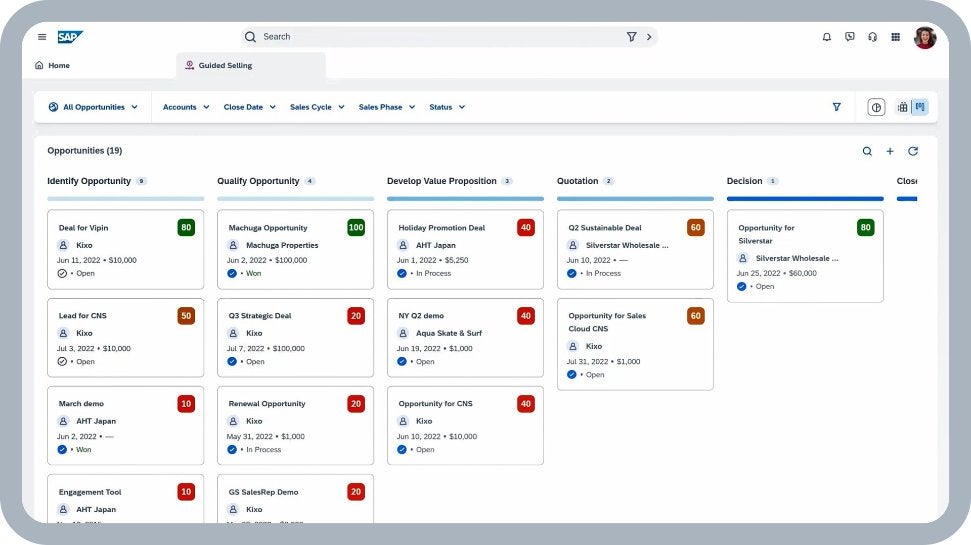The height and width of the screenshot is (545, 971).
Task: Open the search filter funnel icon
Action: click(631, 37)
